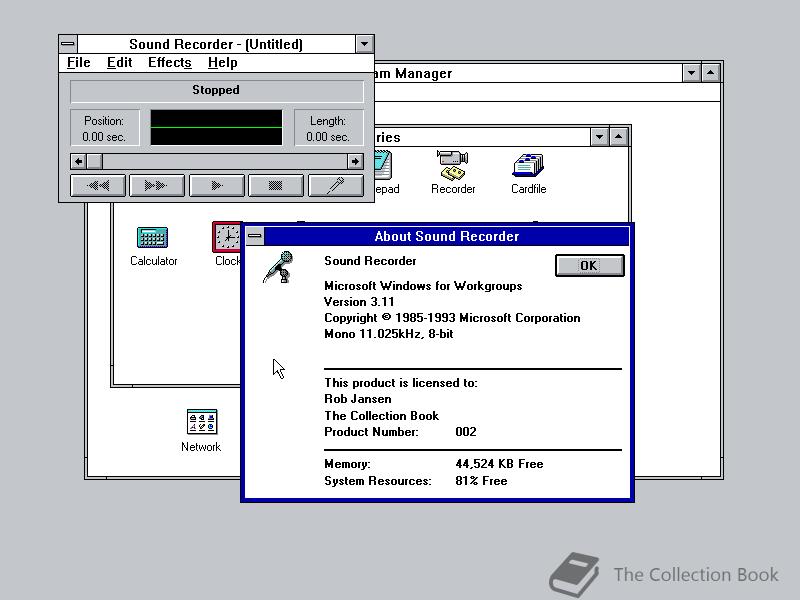This screenshot has height=600, width=800.
Task: Click the Sound Recorder title bar
Action: [216, 44]
